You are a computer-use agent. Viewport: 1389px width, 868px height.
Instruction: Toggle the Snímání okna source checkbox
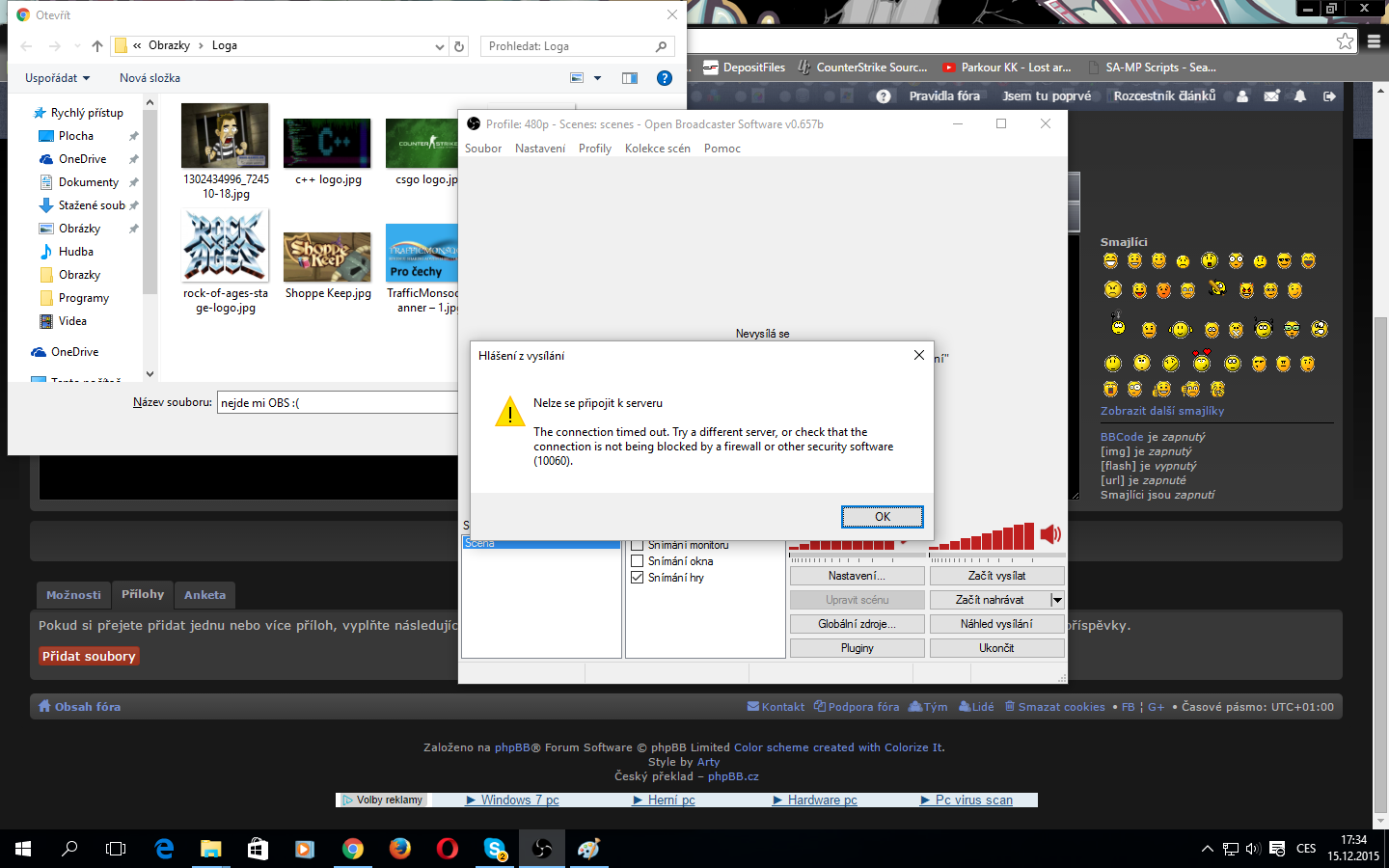[x=637, y=561]
